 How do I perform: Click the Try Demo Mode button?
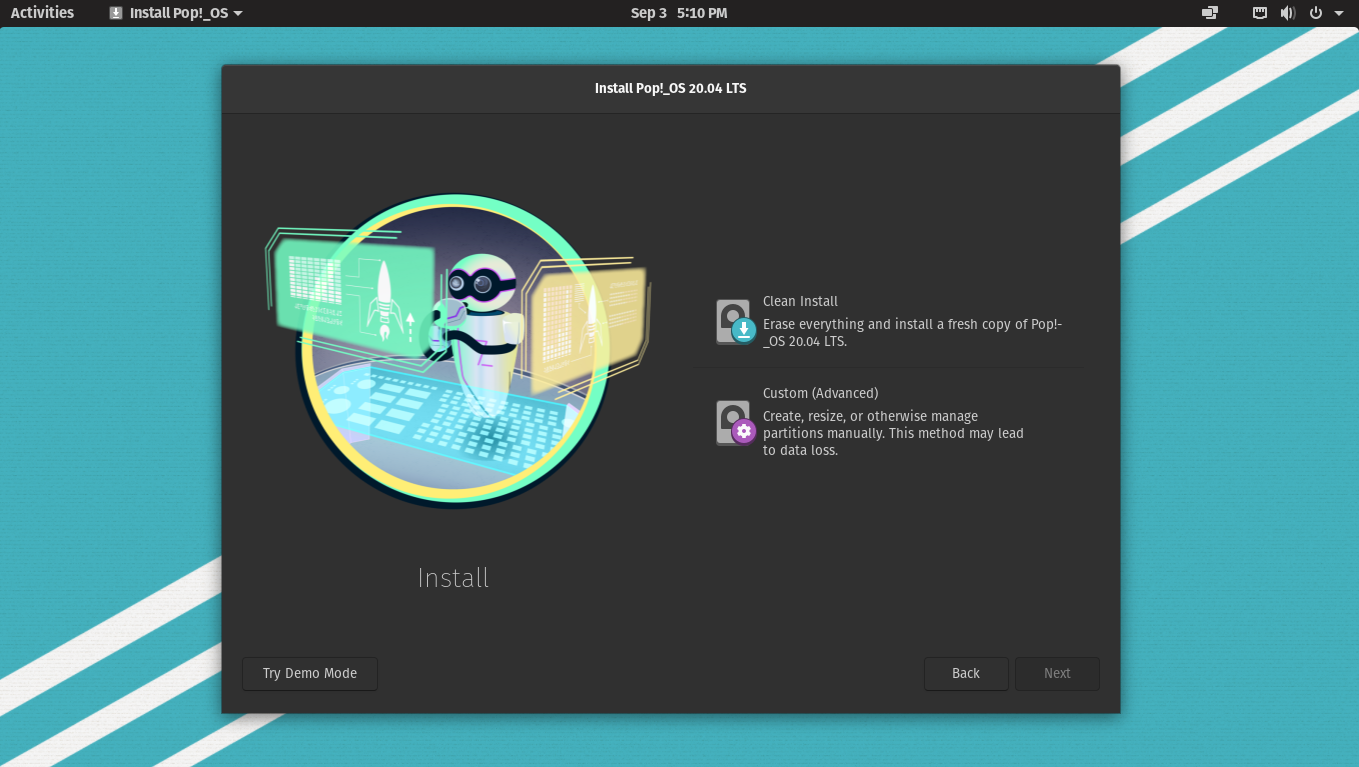(x=310, y=673)
